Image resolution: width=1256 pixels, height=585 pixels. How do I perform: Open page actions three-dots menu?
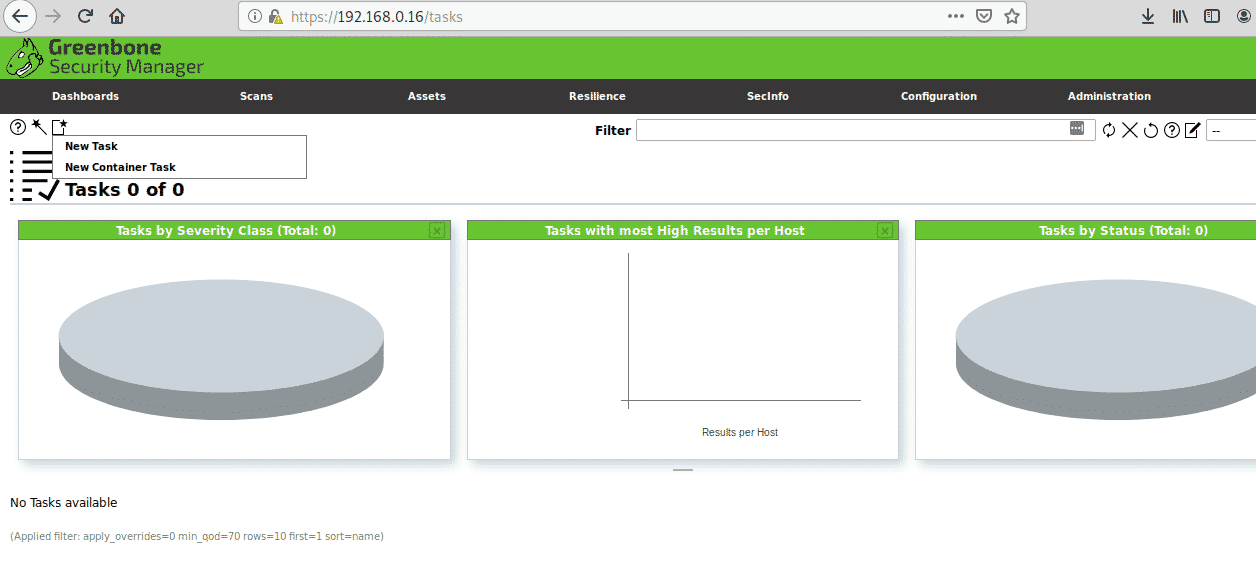[x=956, y=16]
